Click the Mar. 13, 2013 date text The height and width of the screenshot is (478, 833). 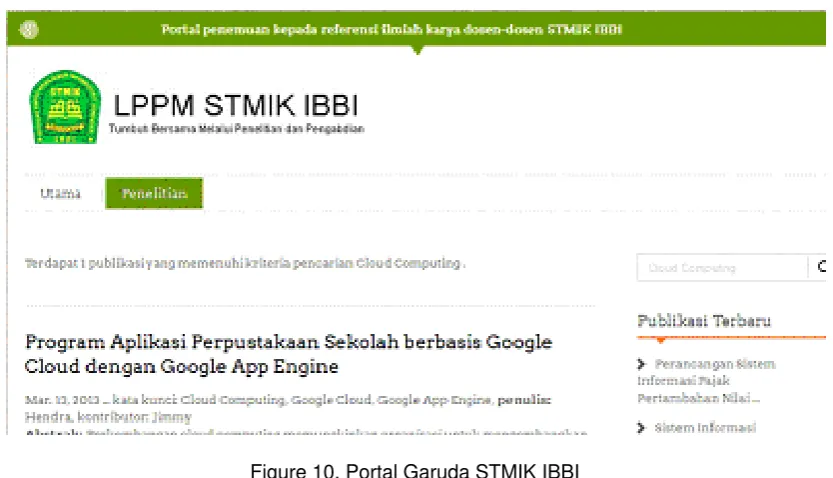62,399
